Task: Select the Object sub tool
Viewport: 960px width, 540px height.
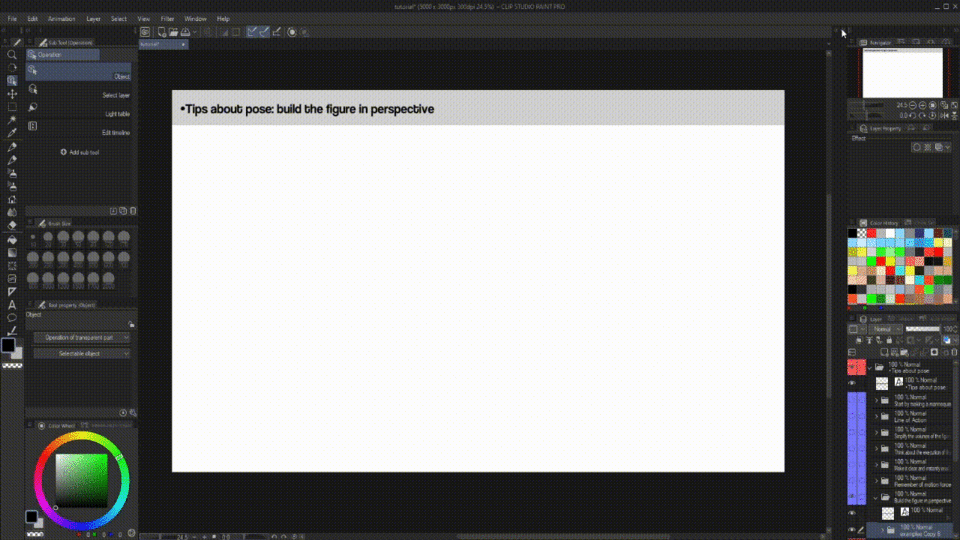Action: (x=78, y=72)
